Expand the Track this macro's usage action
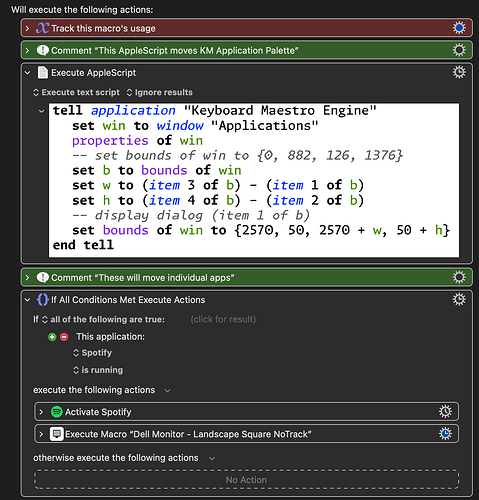 [28, 28]
